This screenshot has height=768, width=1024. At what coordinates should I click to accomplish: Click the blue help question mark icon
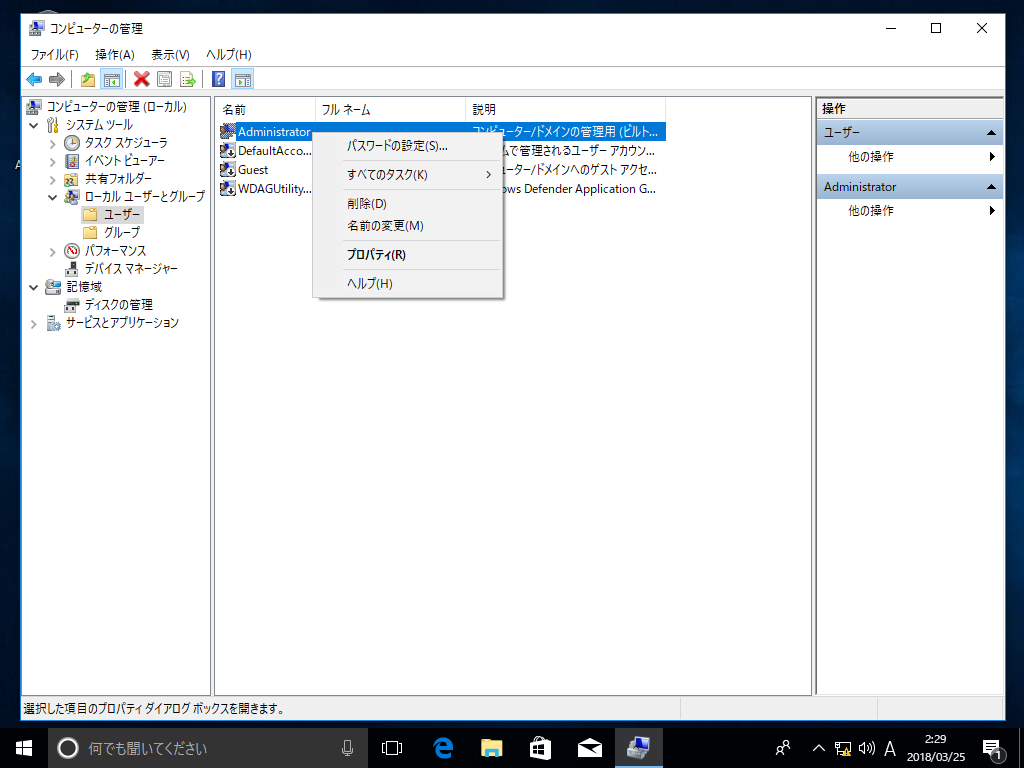tap(218, 79)
